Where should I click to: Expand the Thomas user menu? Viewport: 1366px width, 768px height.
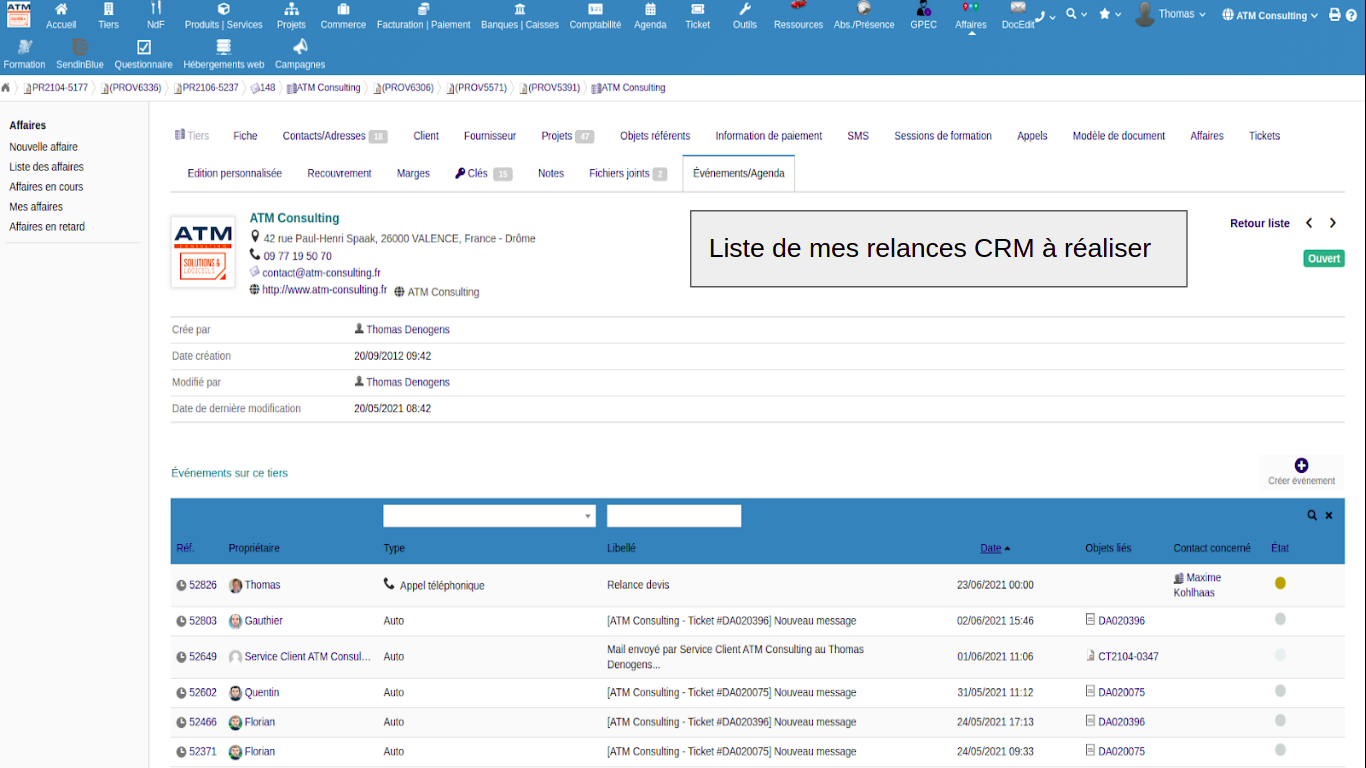[x=1171, y=14]
